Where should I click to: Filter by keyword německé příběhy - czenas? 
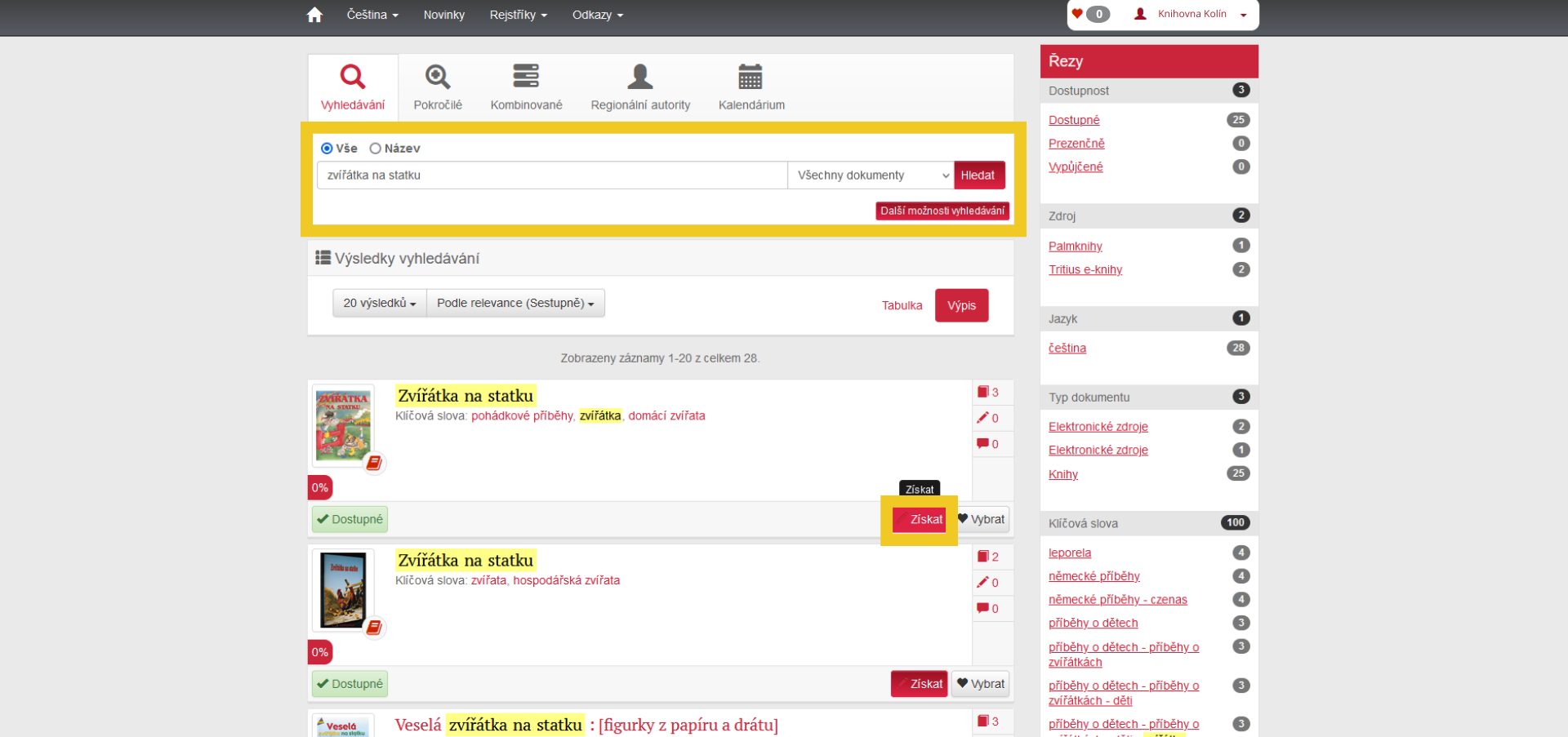click(x=1118, y=600)
